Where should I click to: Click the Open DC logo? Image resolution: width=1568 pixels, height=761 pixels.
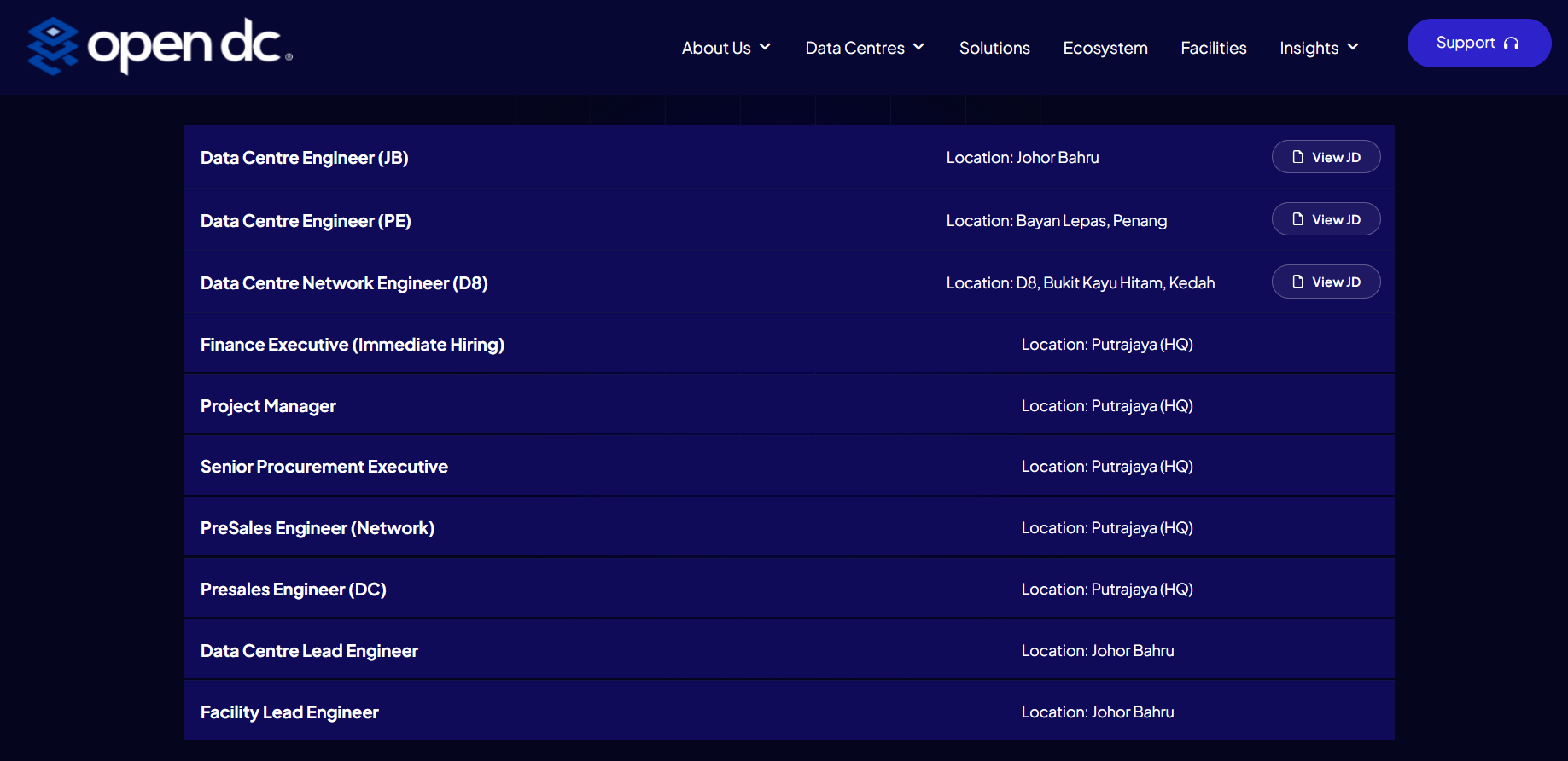160,46
